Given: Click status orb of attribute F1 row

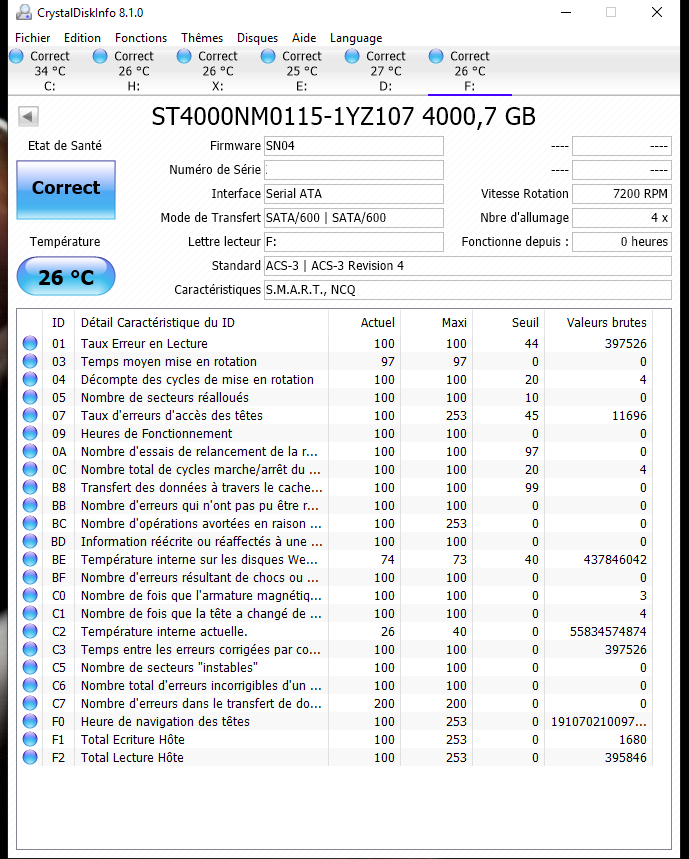Looking at the screenshot, I should pos(30,740).
